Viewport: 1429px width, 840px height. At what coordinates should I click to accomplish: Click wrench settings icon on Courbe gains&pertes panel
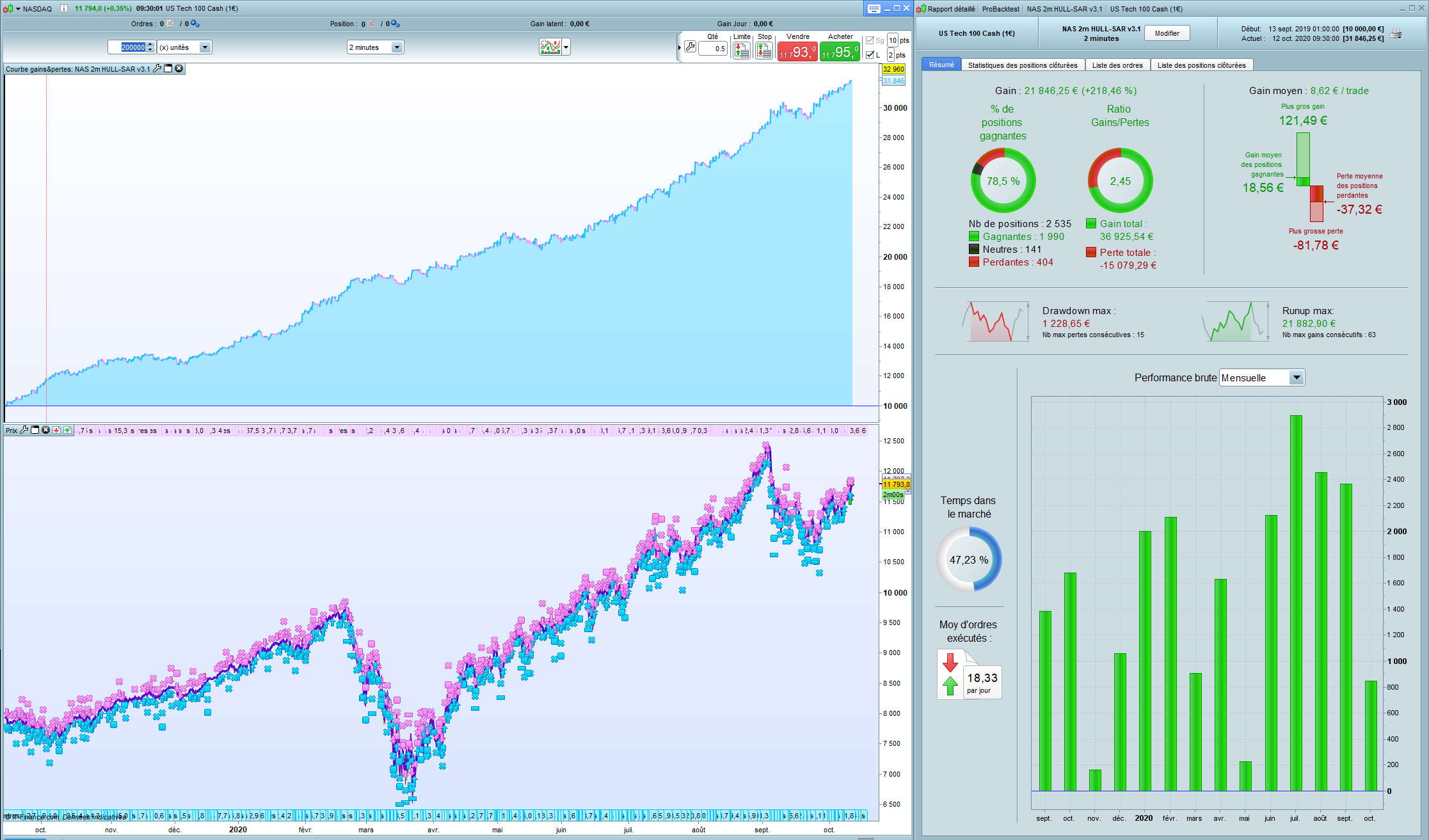pyautogui.click(x=157, y=68)
